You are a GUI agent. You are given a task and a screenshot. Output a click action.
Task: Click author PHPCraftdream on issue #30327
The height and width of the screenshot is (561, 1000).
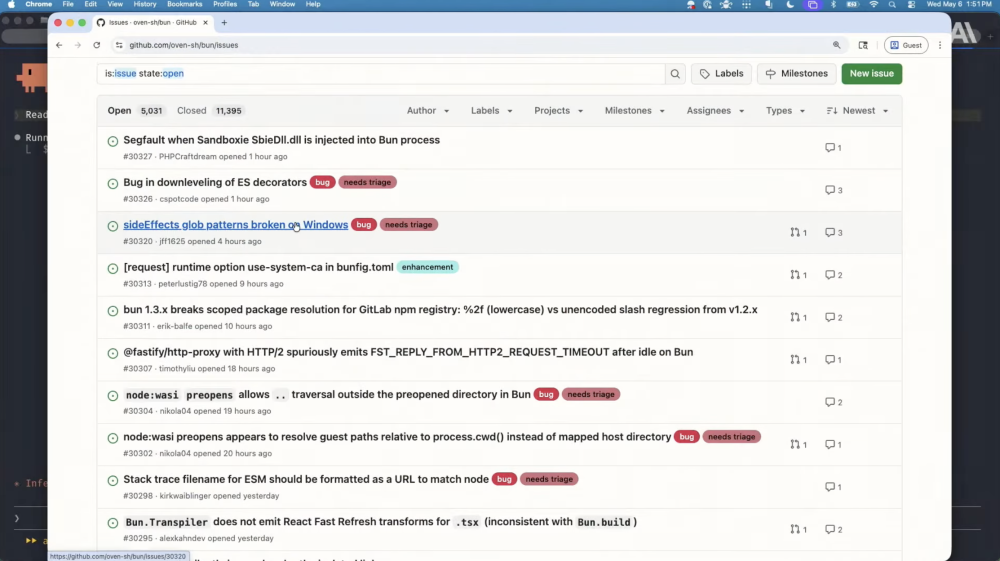(188, 157)
